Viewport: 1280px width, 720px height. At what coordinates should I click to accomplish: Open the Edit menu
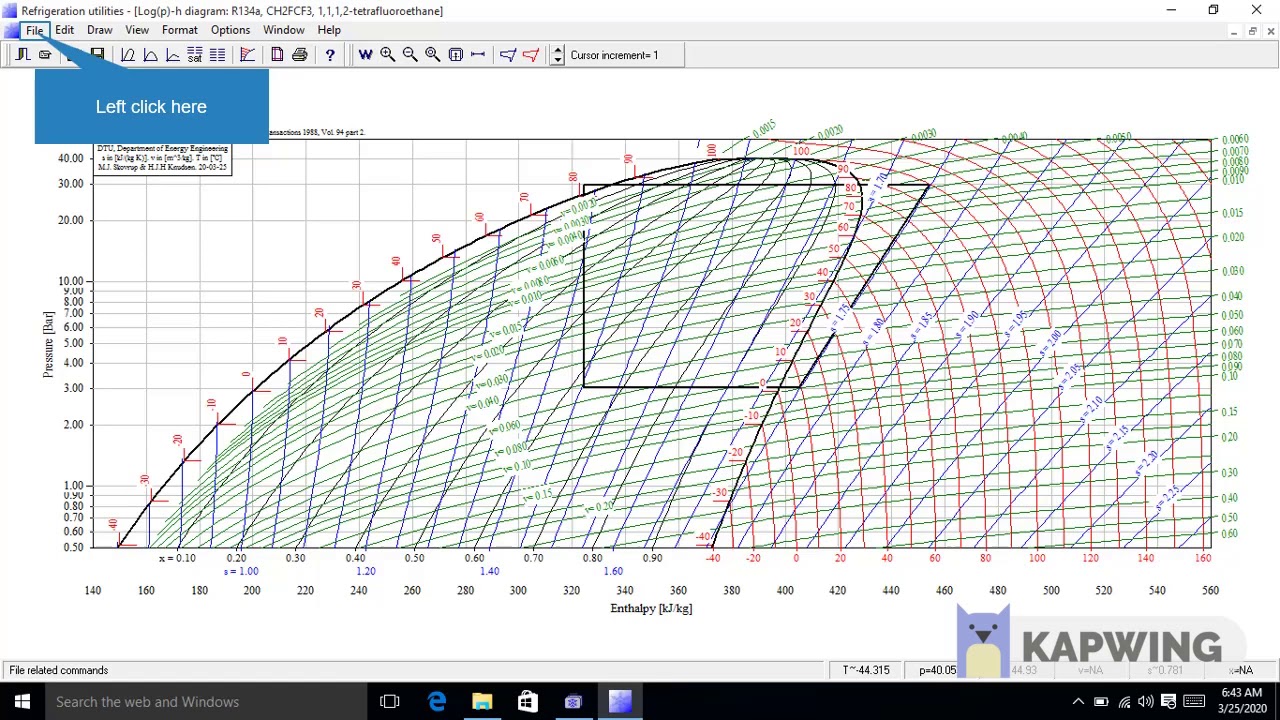coord(64,30)
